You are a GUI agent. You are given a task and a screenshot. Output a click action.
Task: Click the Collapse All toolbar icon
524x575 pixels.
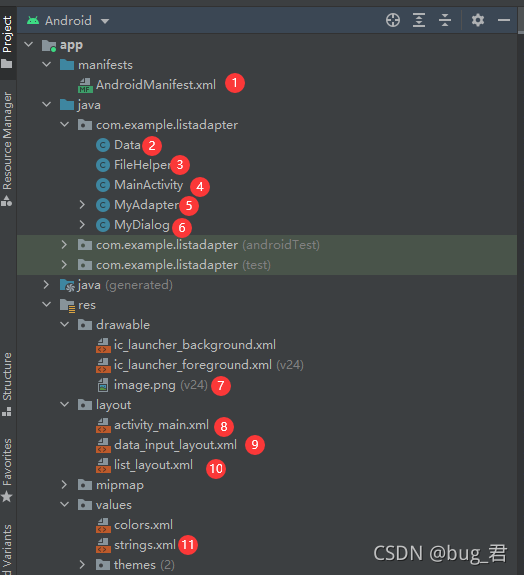pyautogui.click(x=445, y=20)
